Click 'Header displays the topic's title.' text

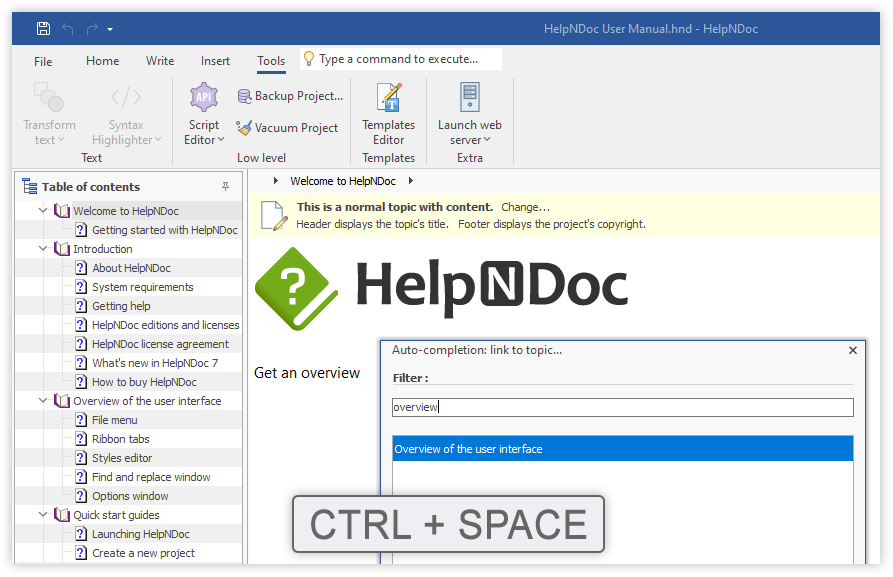tap(372, 224)
